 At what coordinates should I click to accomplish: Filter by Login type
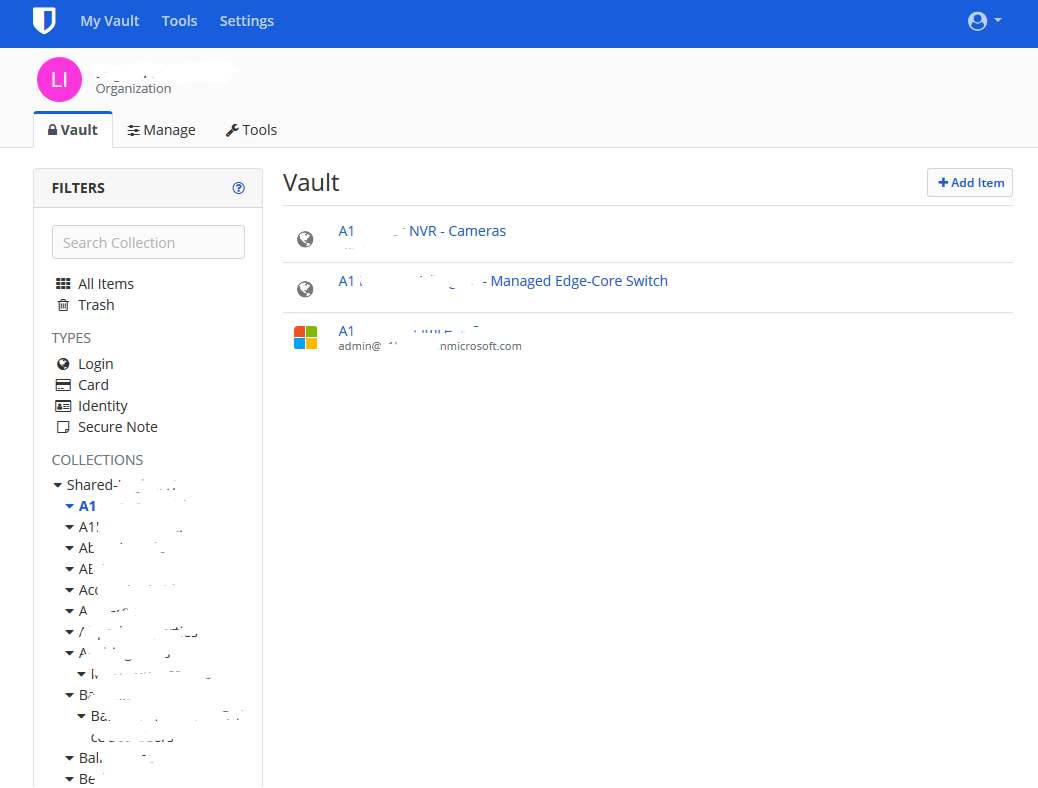pyautogui.click(x=95, y=364)
